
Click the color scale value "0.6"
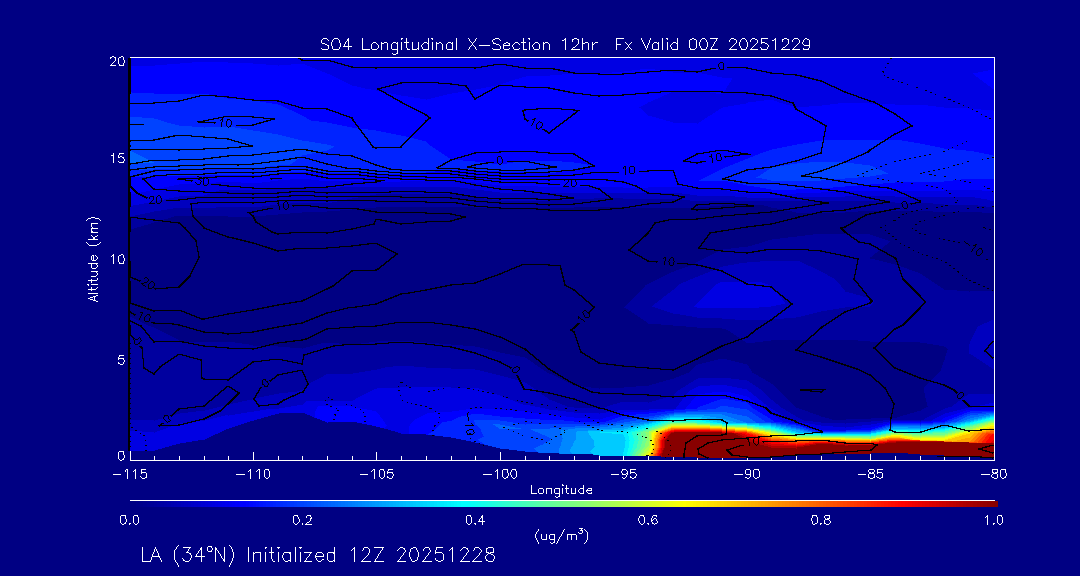tap(648, 520)
